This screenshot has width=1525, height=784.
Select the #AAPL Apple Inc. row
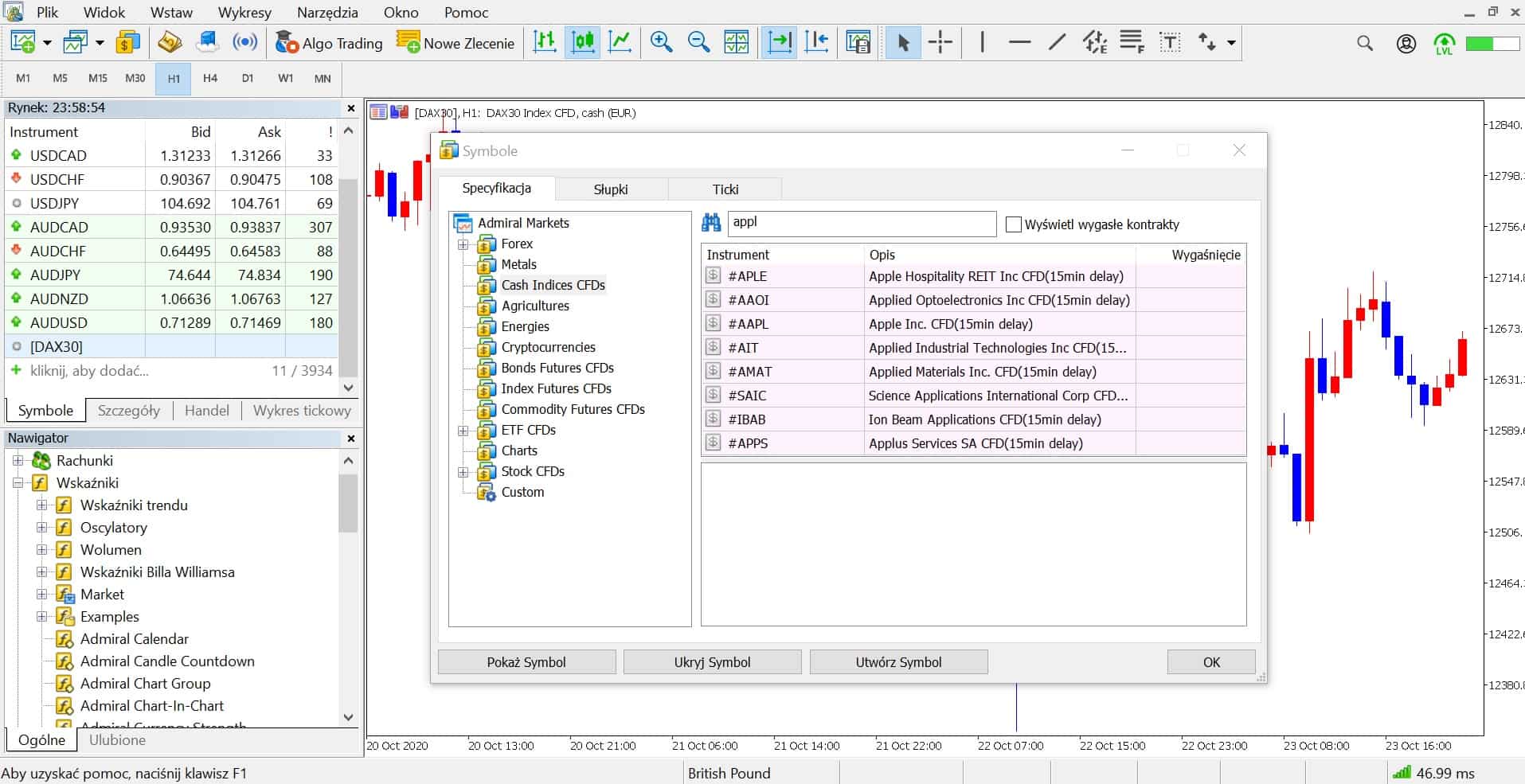[974, 324]
